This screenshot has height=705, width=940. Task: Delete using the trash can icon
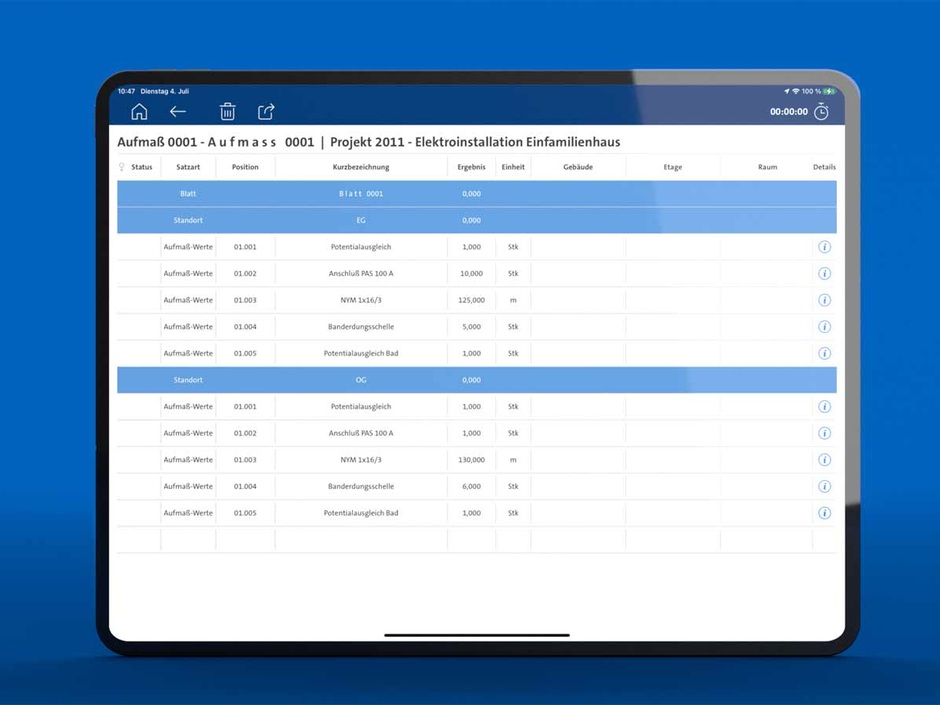tap(228, 112)
